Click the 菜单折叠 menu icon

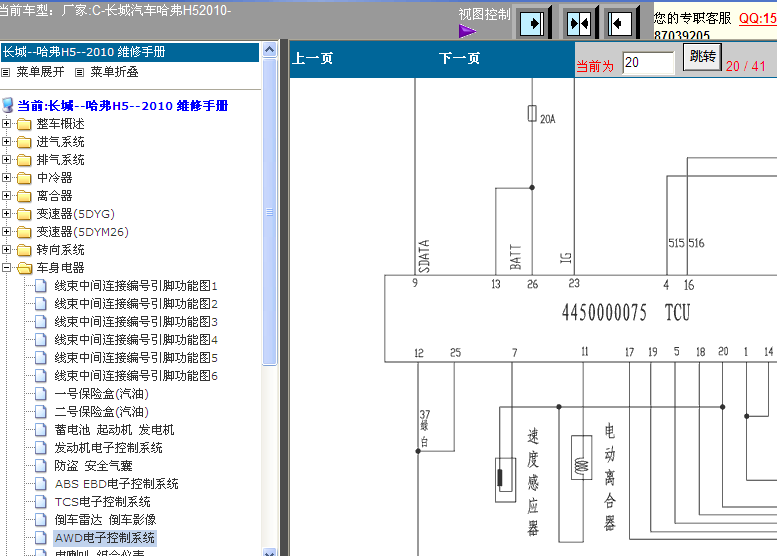tap(79, 72)
